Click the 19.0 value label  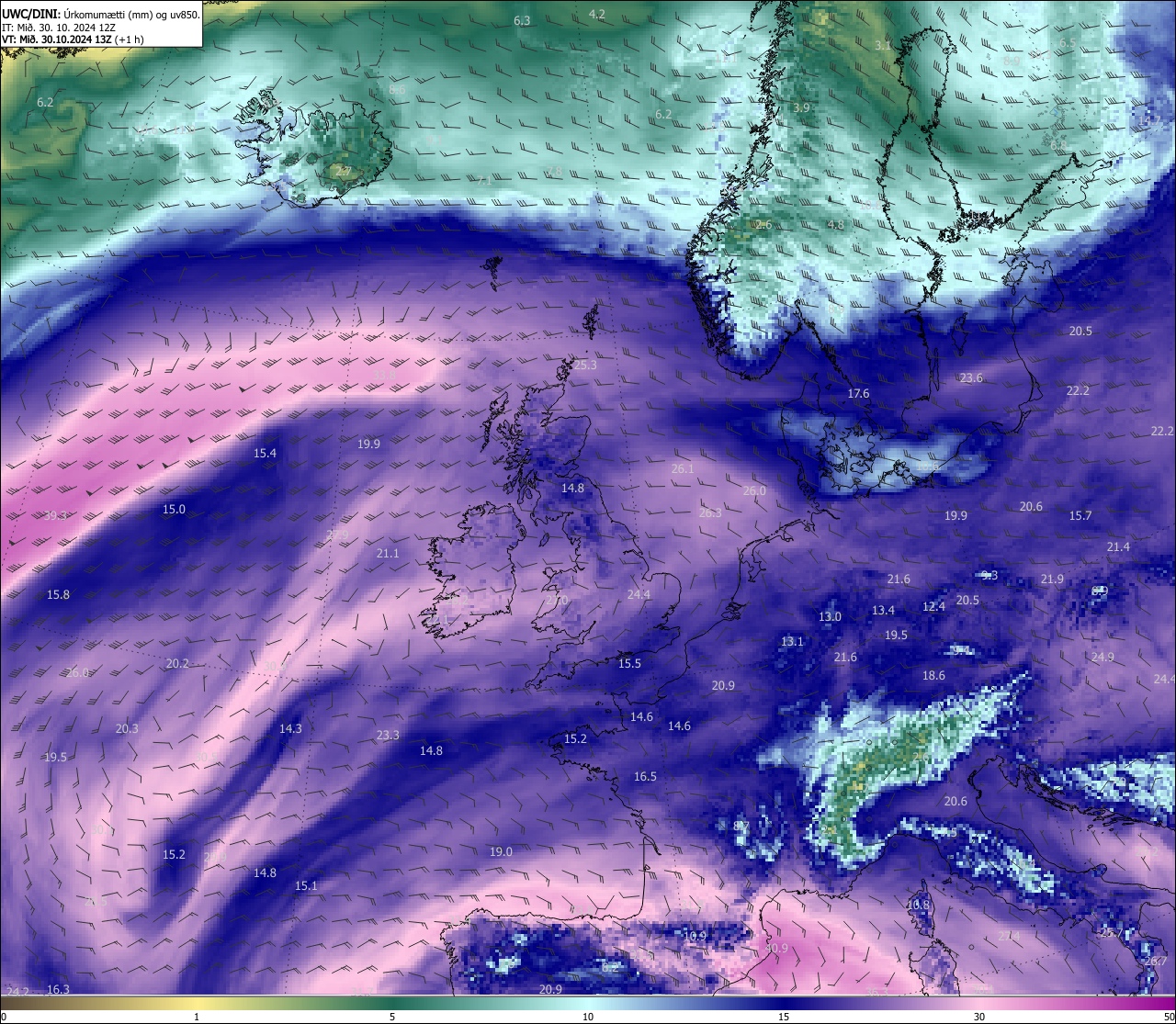tap(501, 851)
